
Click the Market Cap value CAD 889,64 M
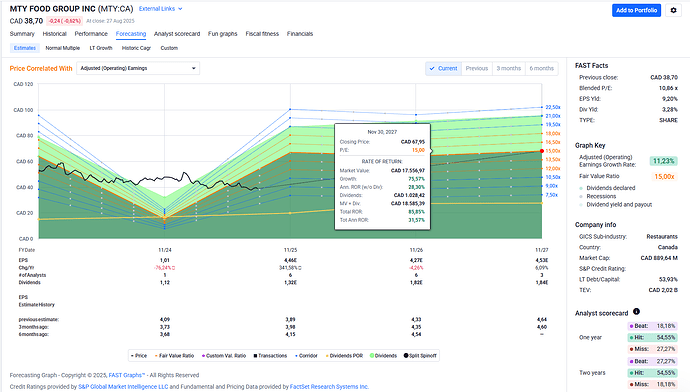[659, 258]
